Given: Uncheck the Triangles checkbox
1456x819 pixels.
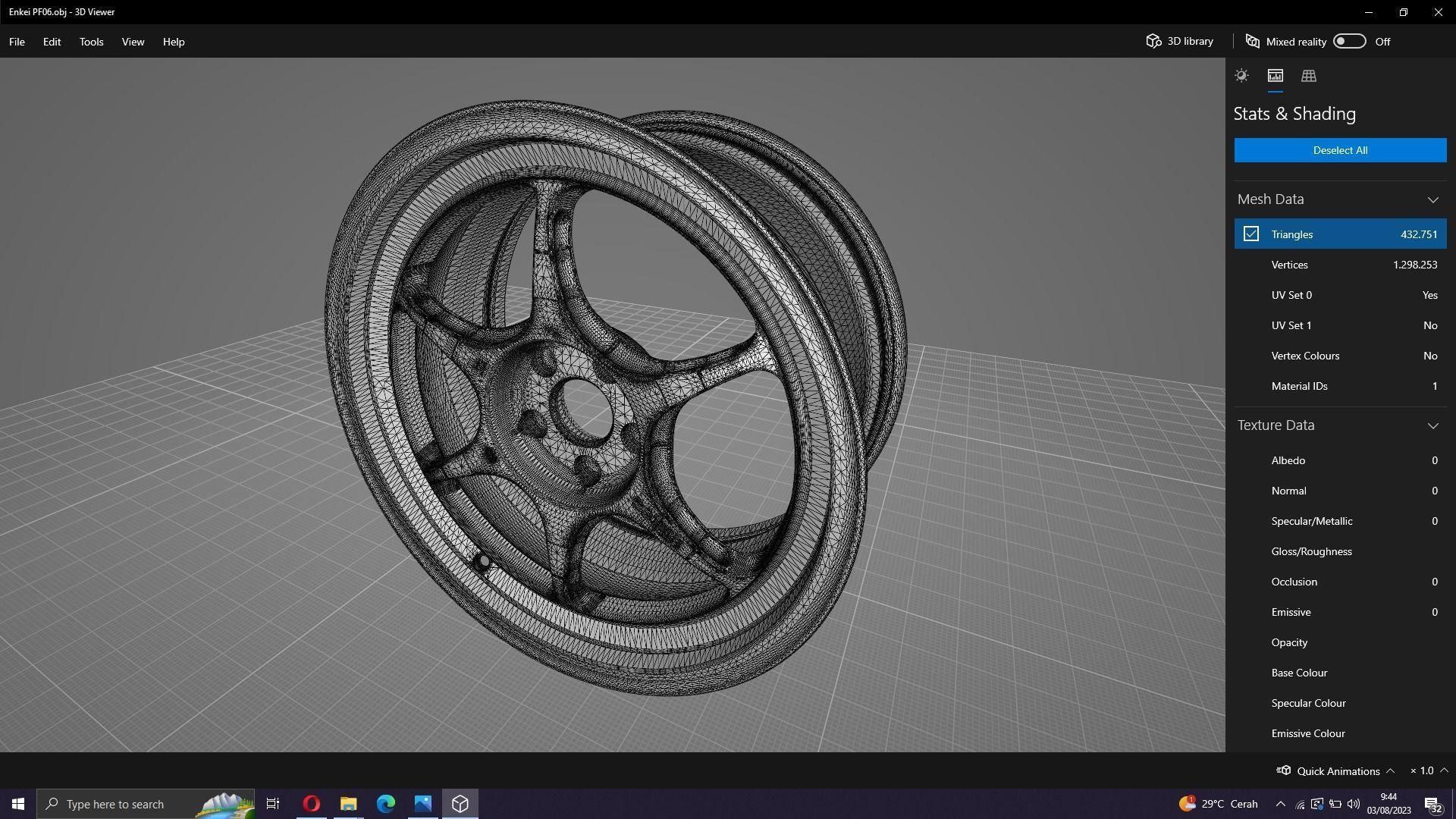Looking at the screenshot, I should 1250,234.
